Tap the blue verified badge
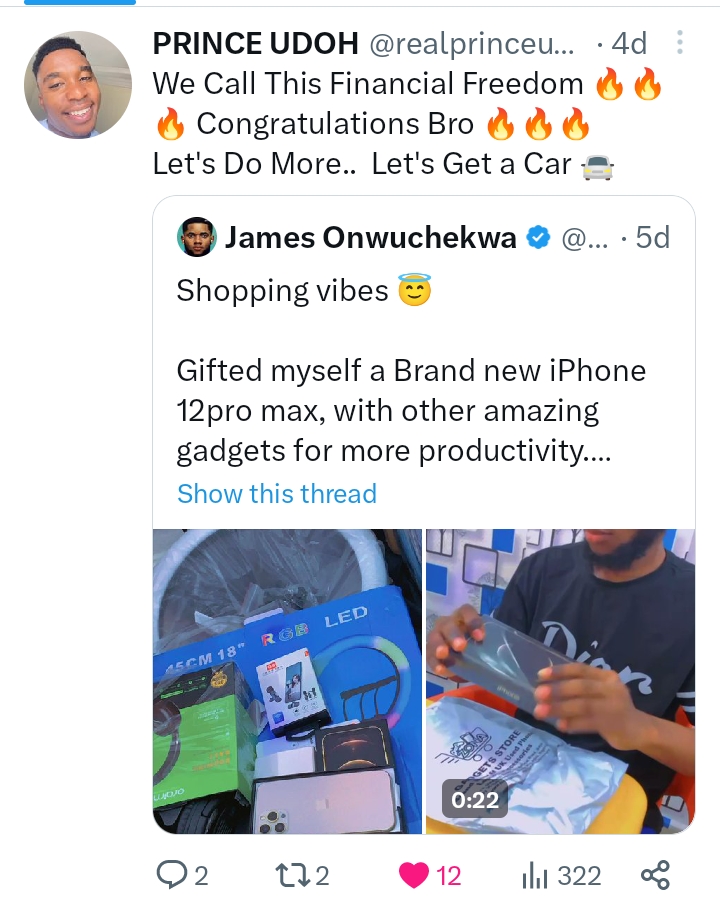 coord(538,238)
